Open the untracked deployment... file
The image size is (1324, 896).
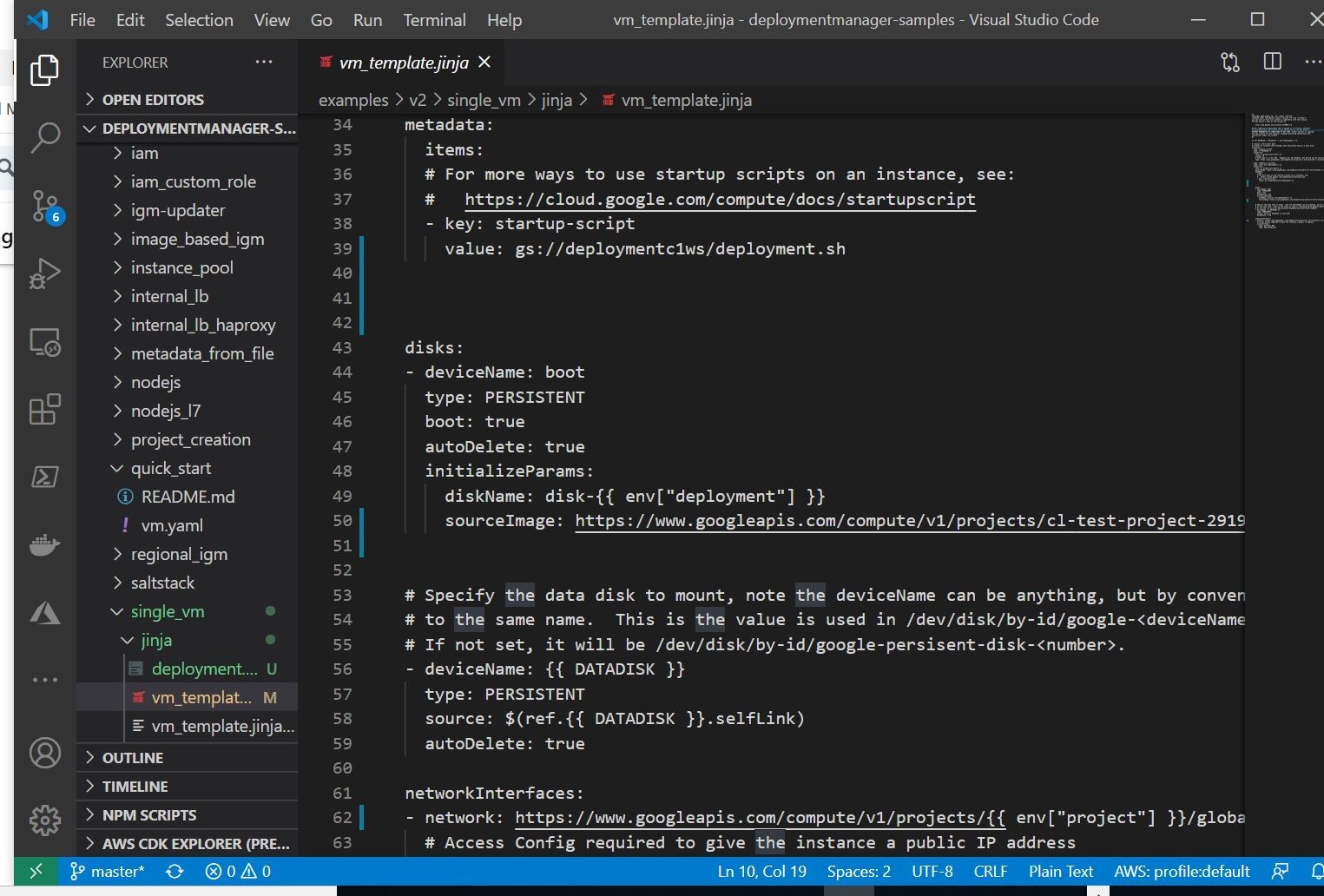click(x=188, y=669)
